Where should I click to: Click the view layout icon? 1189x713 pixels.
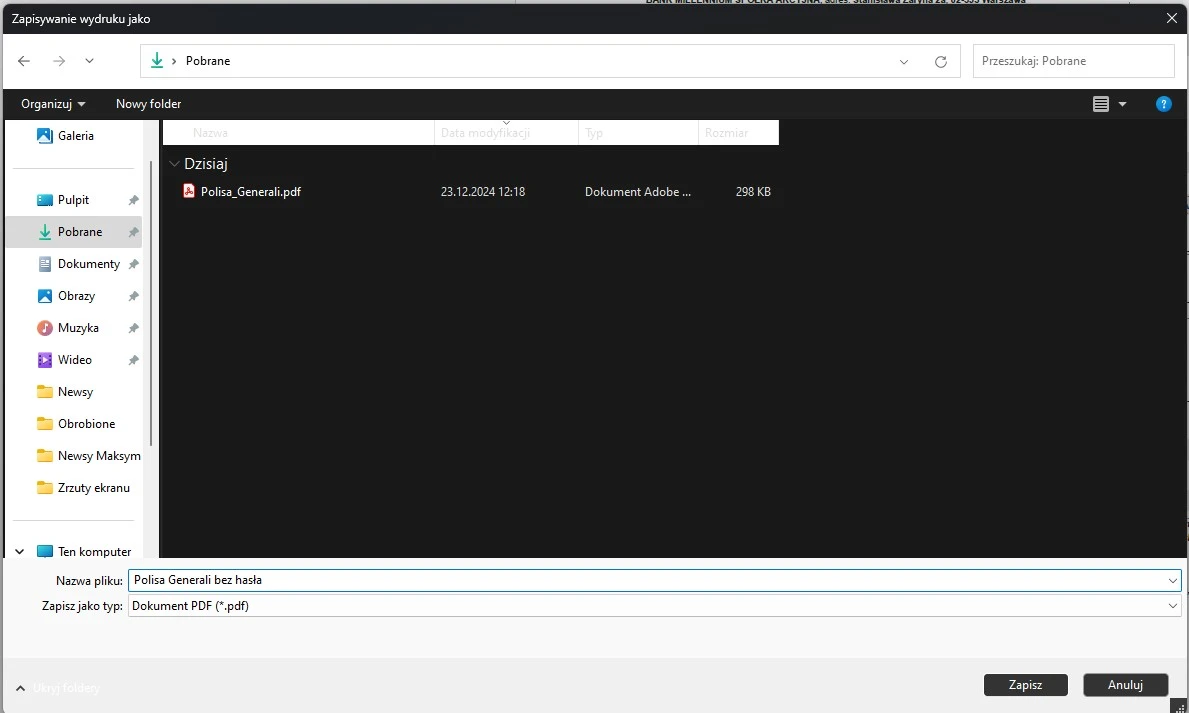point(1101,104)
